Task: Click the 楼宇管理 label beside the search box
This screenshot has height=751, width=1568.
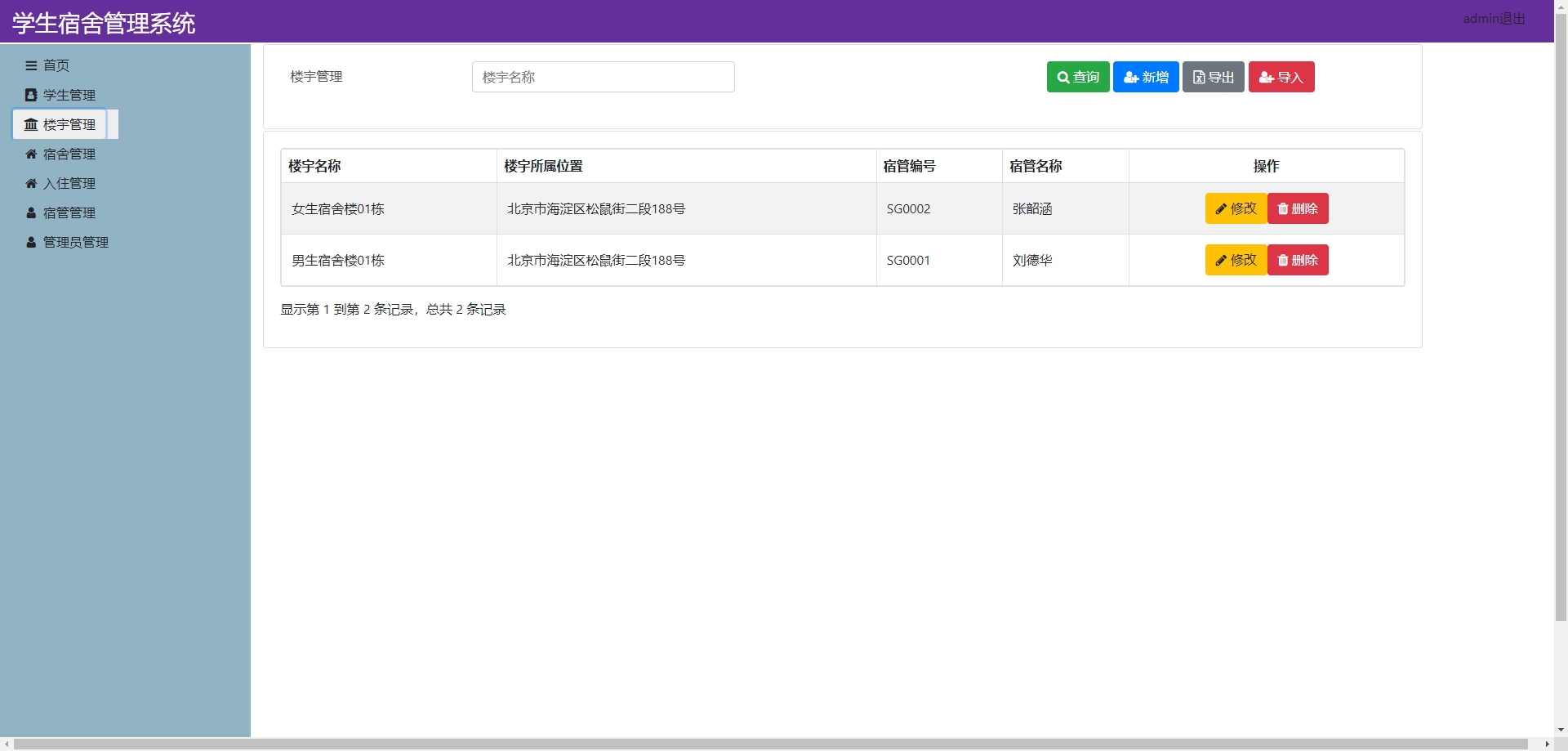Action: pos(316,77)
